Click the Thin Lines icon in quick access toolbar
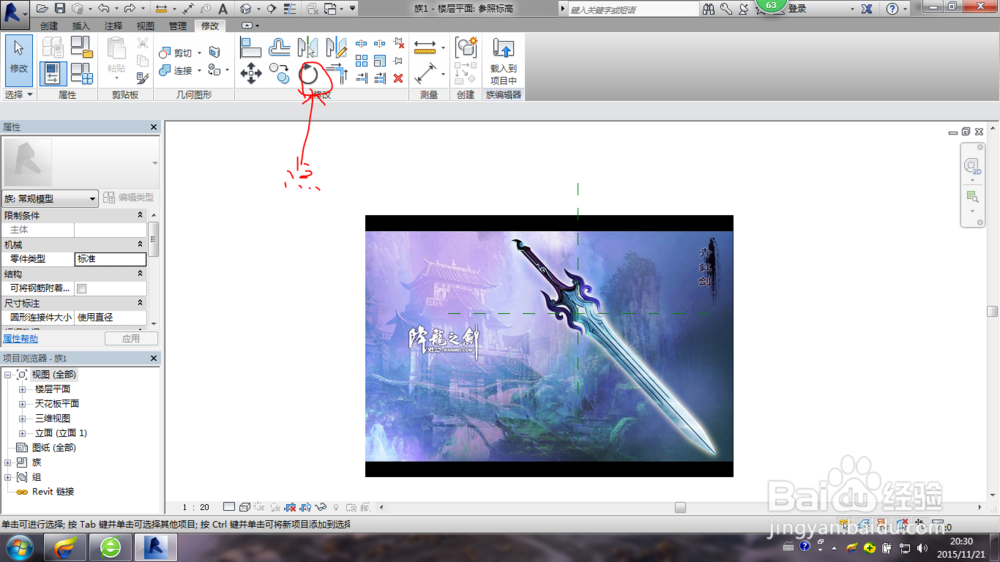Screen dimensions: 1000x562 (x=290, y=8)
